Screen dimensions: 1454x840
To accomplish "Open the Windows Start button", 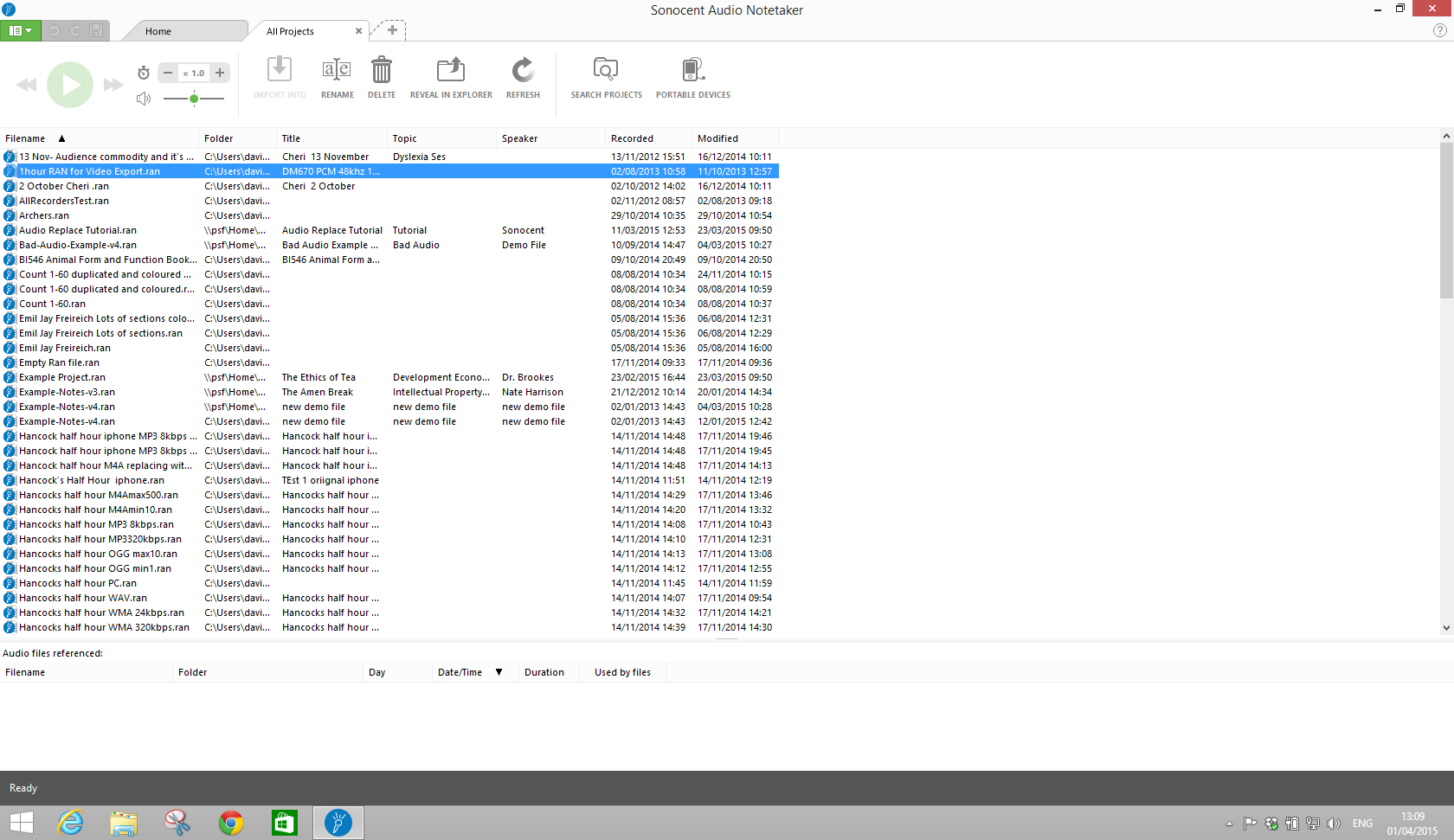I will 21,823.
